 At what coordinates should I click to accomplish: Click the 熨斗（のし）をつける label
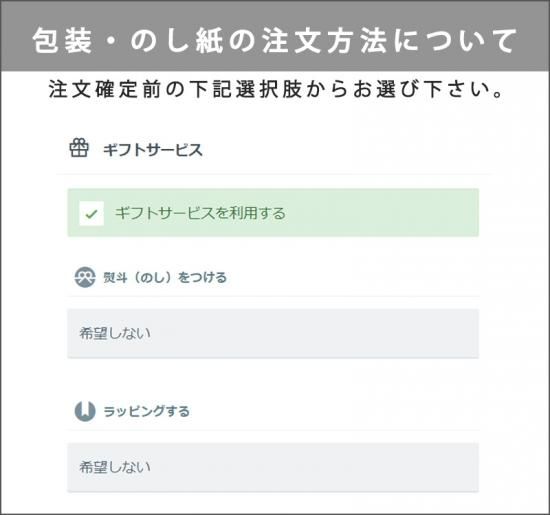pyautogui.click(x=165, y=277)
